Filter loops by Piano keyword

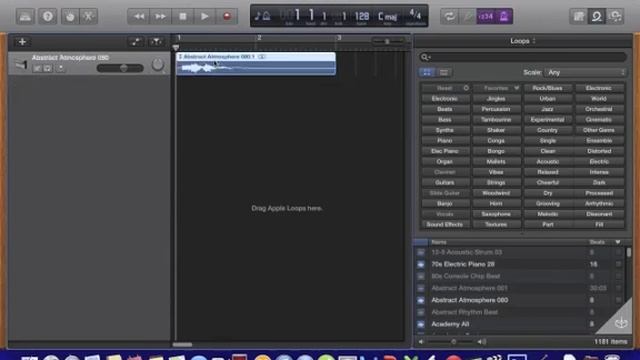(x=445, y=140)
